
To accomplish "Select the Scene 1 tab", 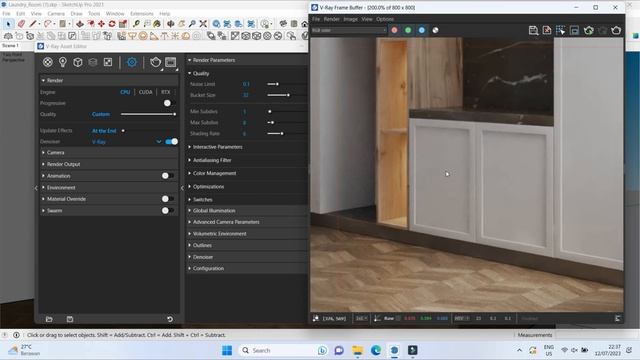I will [10, 46].
